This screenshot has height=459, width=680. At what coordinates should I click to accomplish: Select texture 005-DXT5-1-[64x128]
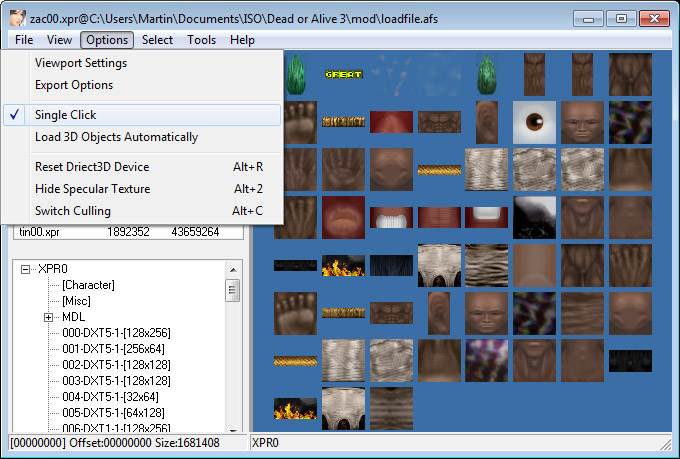pyautogui.click(x=113, y=413)
